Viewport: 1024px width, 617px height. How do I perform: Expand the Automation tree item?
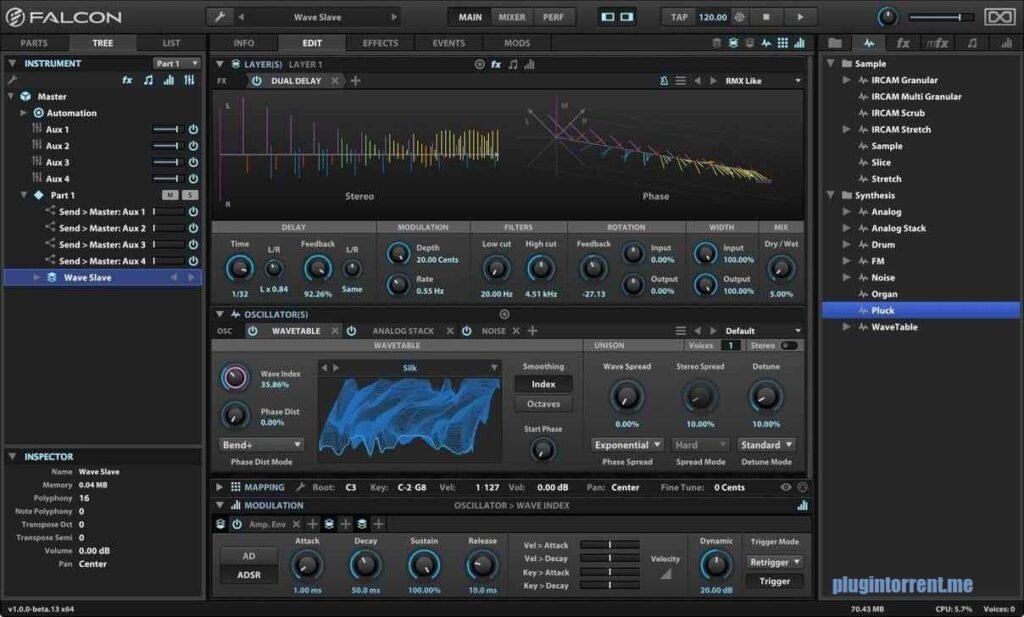pyautogui.click(x=24, y=113)
